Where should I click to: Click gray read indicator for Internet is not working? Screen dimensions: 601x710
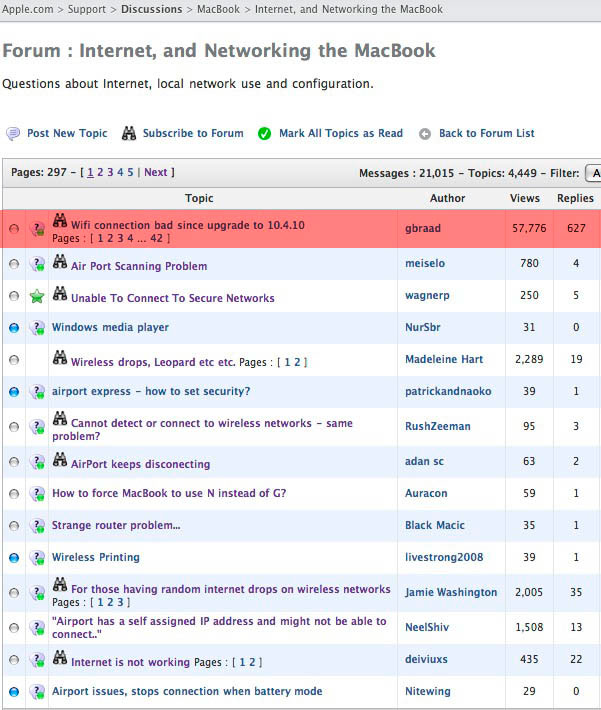click(x=14, y=660)
